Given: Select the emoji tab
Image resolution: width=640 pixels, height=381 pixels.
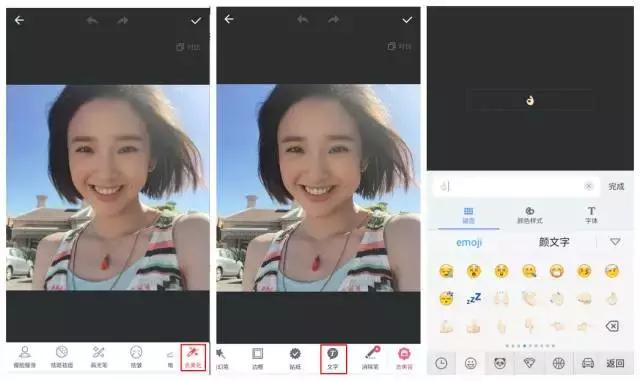Looking at the screenshot, I should pos(469,242).
